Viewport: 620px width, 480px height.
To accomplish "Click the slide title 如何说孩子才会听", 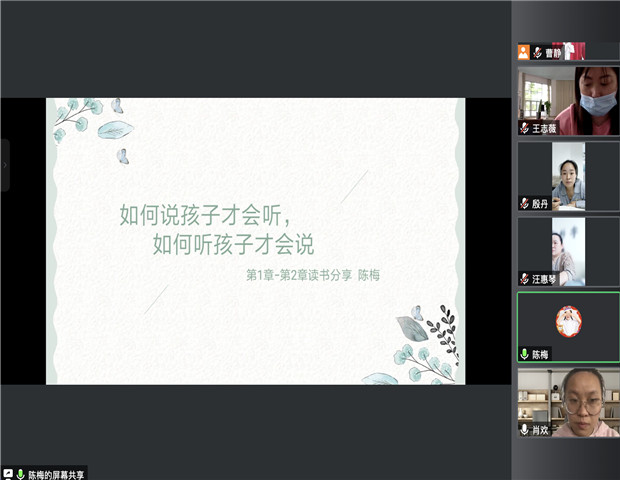I will click(x=209, y=214).
